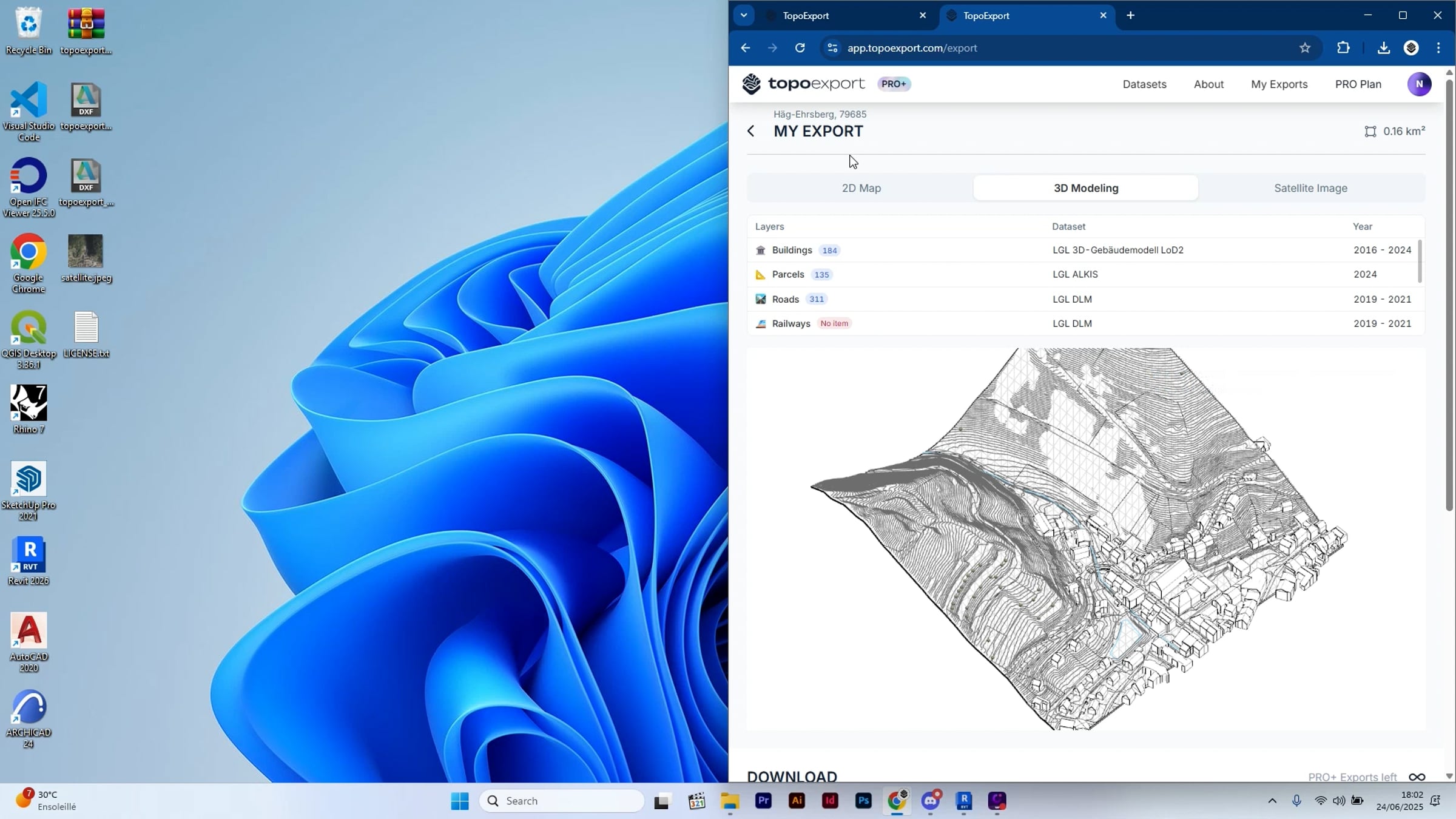Click the Windows taskbar Search box
This screenshot has height=819, width=1456.
point(562,801)
